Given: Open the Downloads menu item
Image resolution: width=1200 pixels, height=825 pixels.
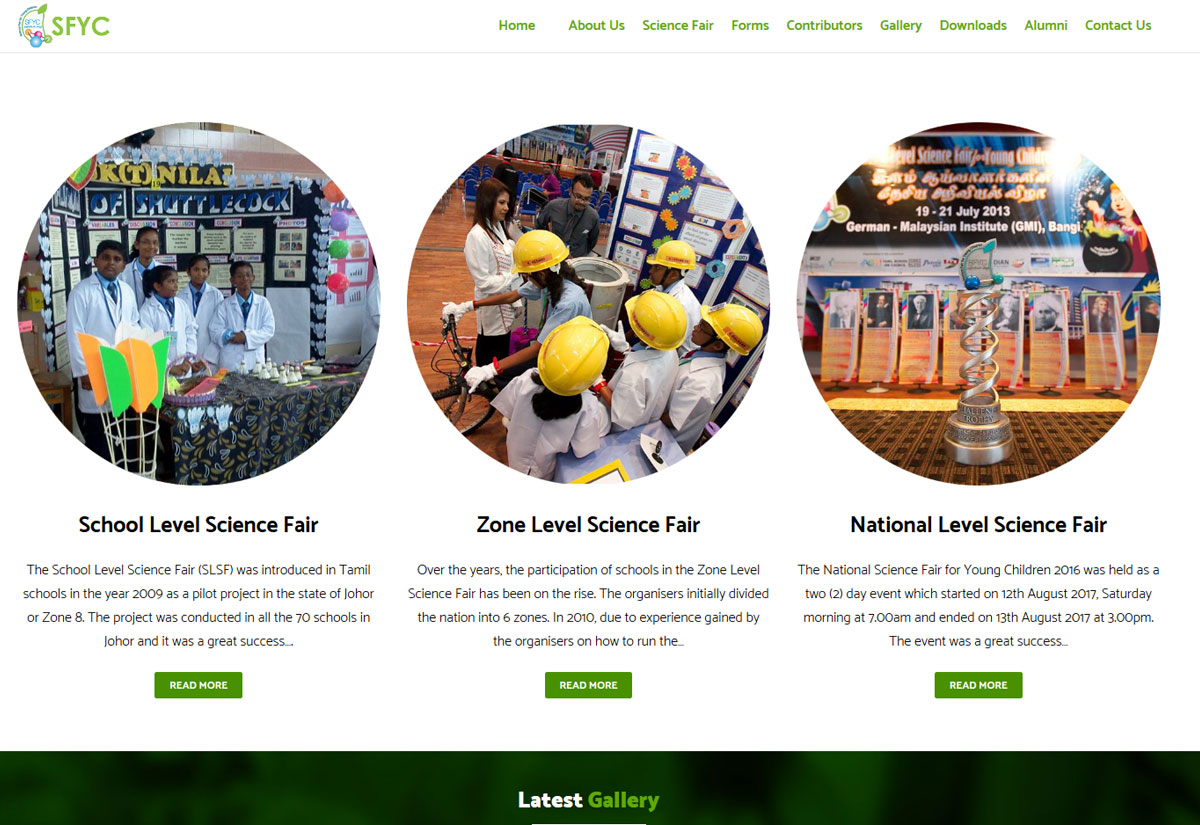Looking at the screenshot, I should click(973, 26).
